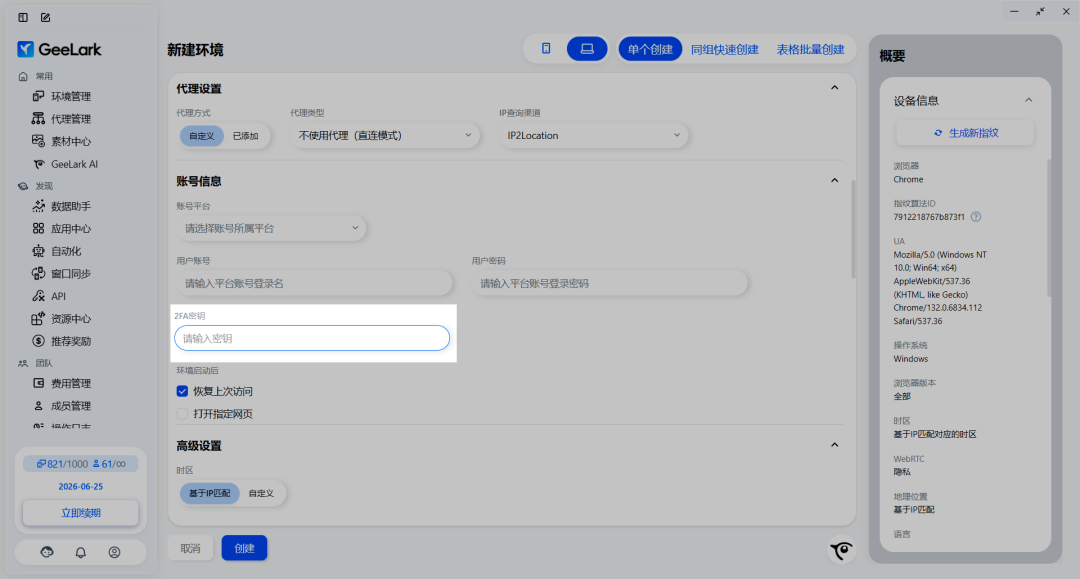Screen dimensions: 1080x579
Task: Collapse the 高级设置 section
Action: click(x=834, y=445)
